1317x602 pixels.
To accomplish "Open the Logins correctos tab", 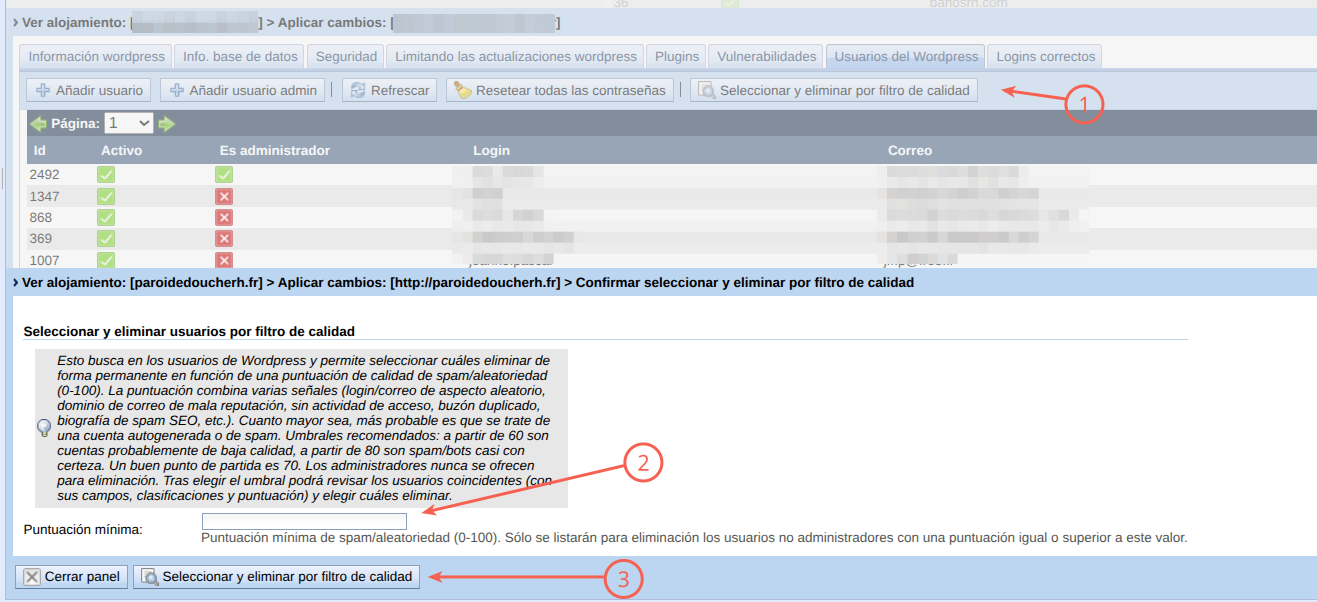I will [x=1046, y=56].
